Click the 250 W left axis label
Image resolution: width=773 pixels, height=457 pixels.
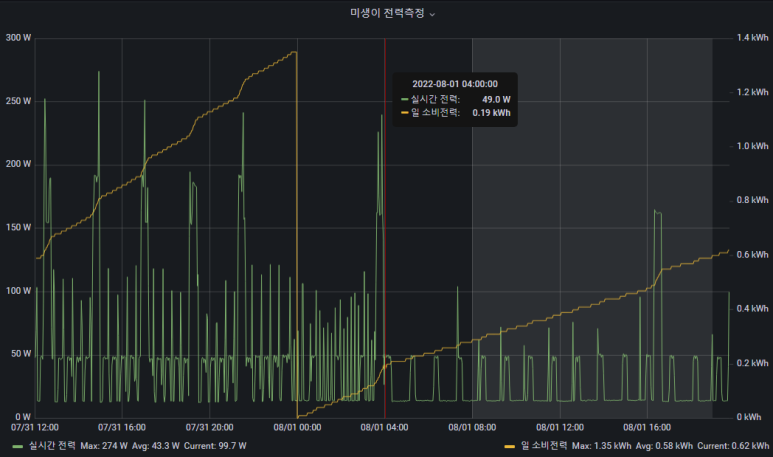(x=18, y=101)
